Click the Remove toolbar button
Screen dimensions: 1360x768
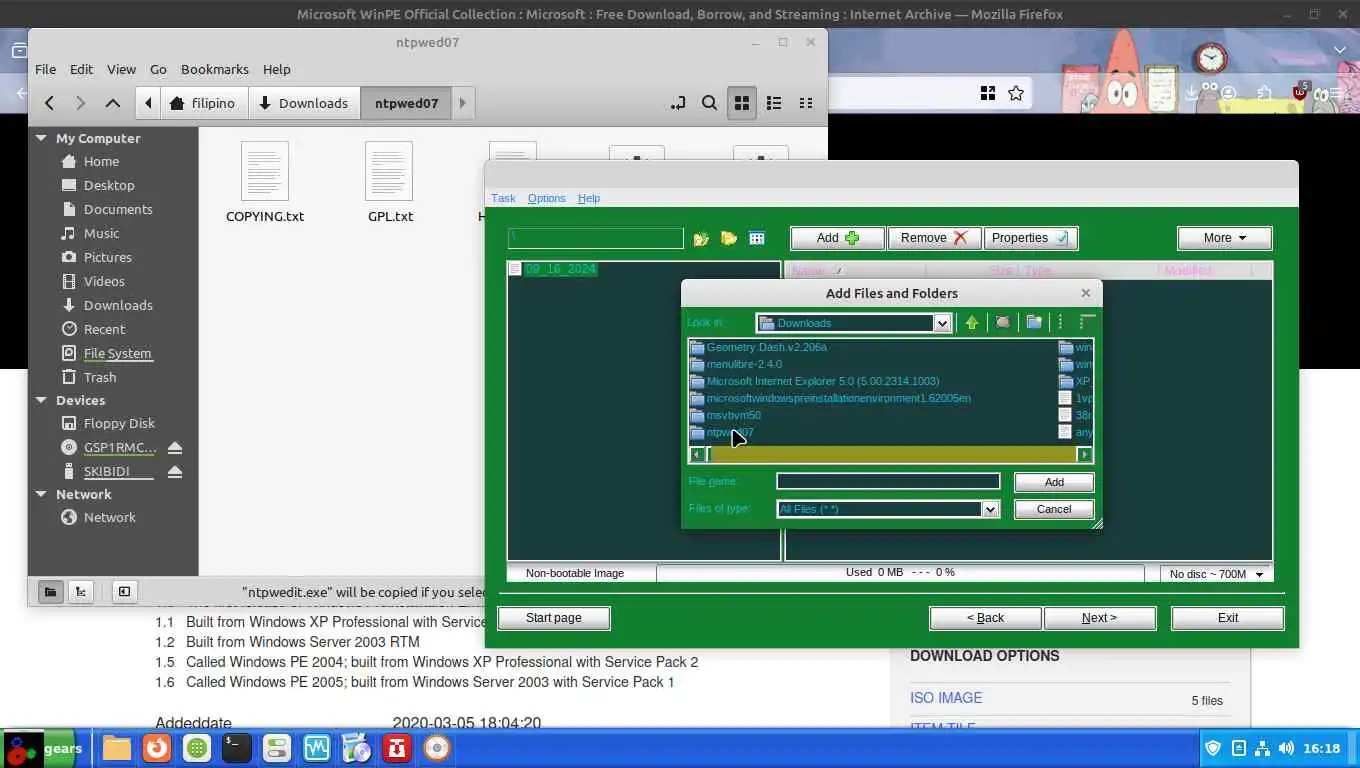[x=934, y=238]
